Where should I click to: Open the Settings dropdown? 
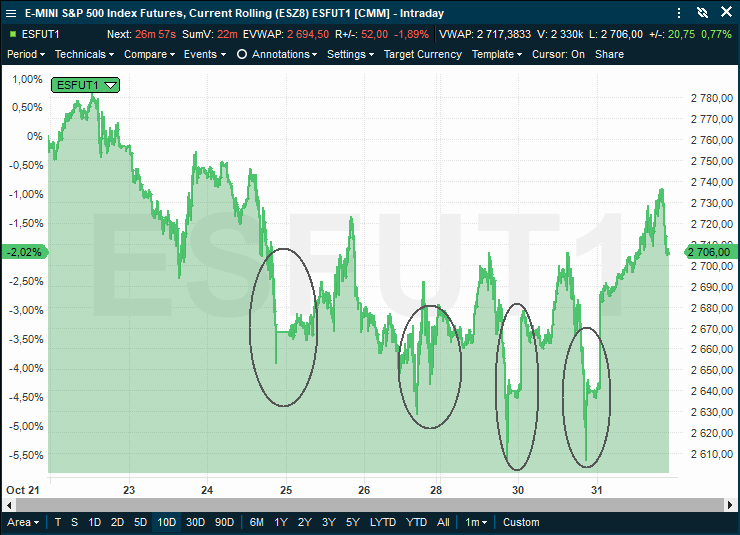[x=351, y=54]
